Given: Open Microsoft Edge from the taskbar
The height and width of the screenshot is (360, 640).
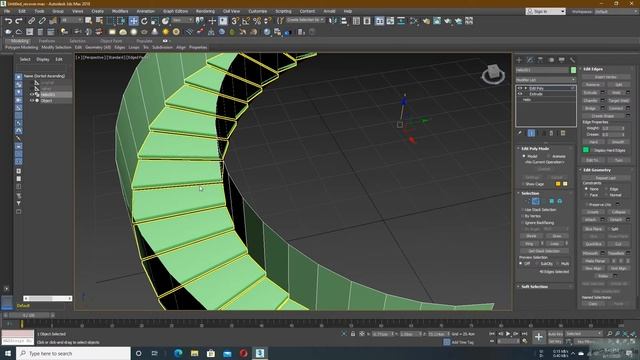Looking at the screenshot, I should [x=178, y=353].
